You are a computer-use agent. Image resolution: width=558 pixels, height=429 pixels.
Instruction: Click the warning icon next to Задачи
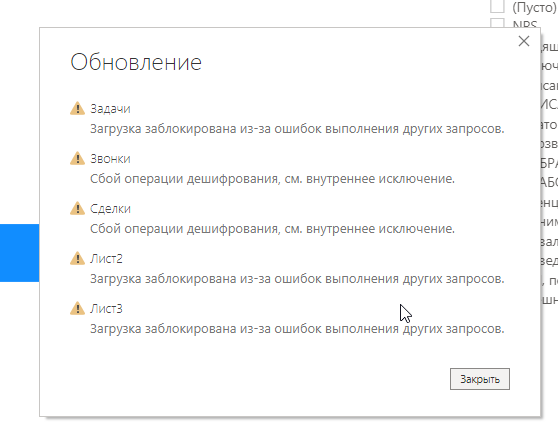[77, 108]
